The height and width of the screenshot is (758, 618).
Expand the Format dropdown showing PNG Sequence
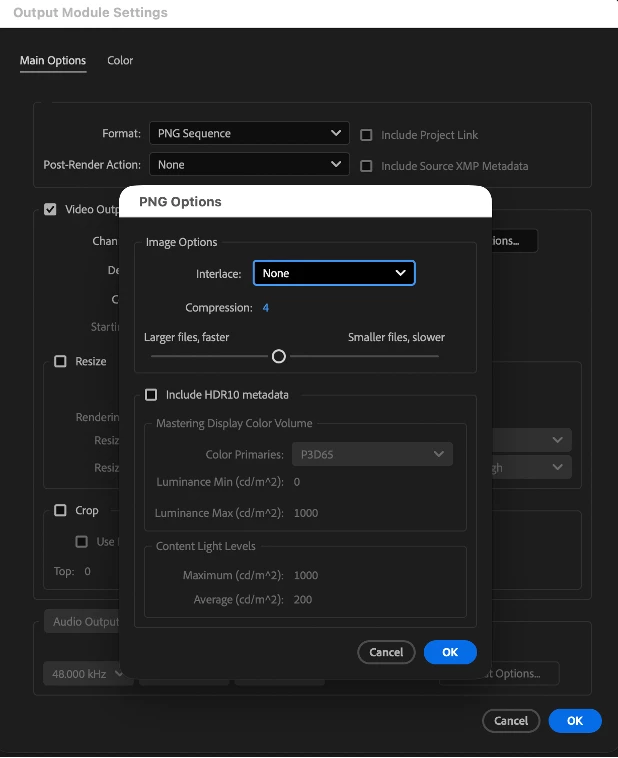click(249, 133)
